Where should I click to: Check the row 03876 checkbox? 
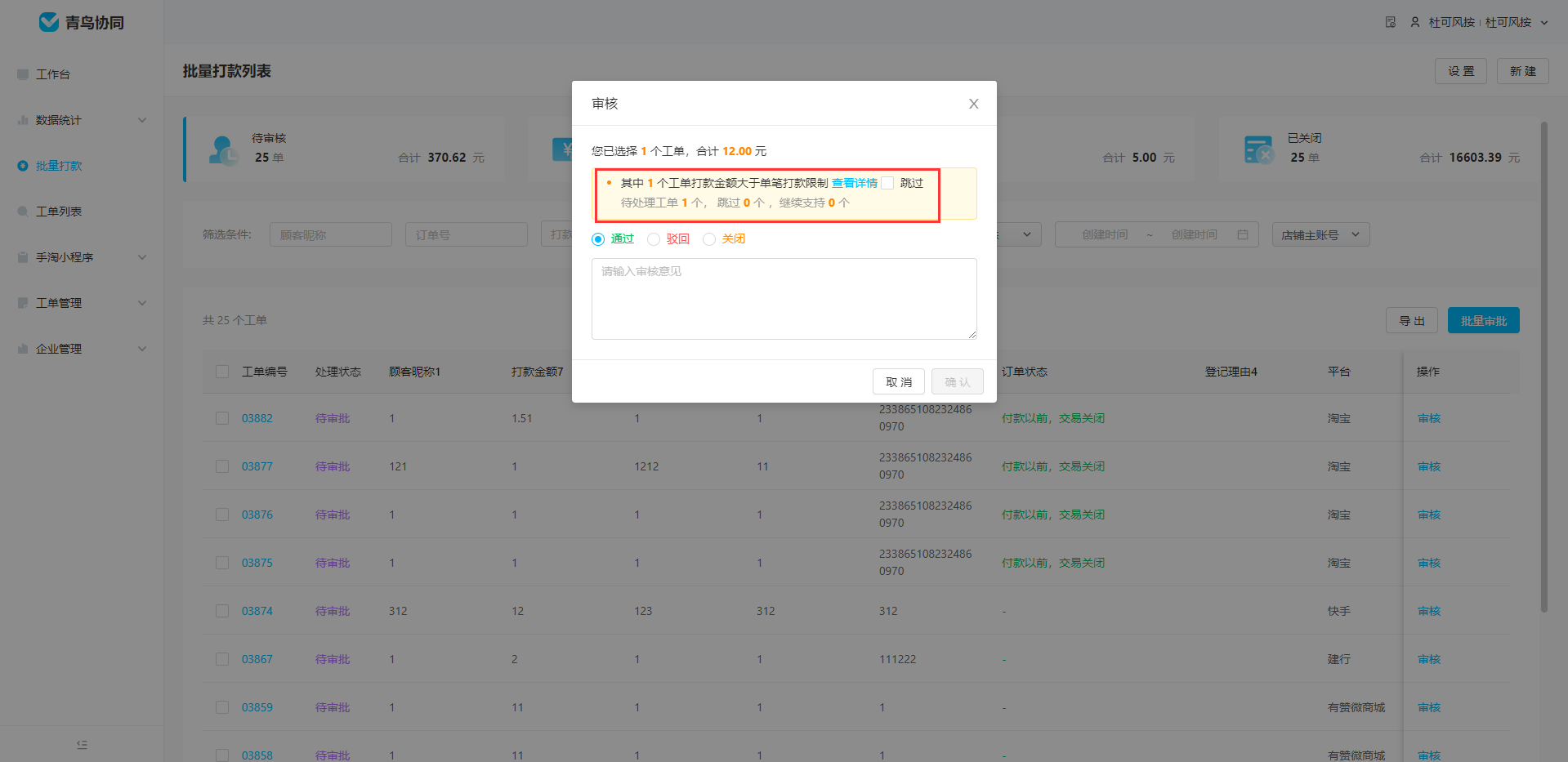[222, 515]
